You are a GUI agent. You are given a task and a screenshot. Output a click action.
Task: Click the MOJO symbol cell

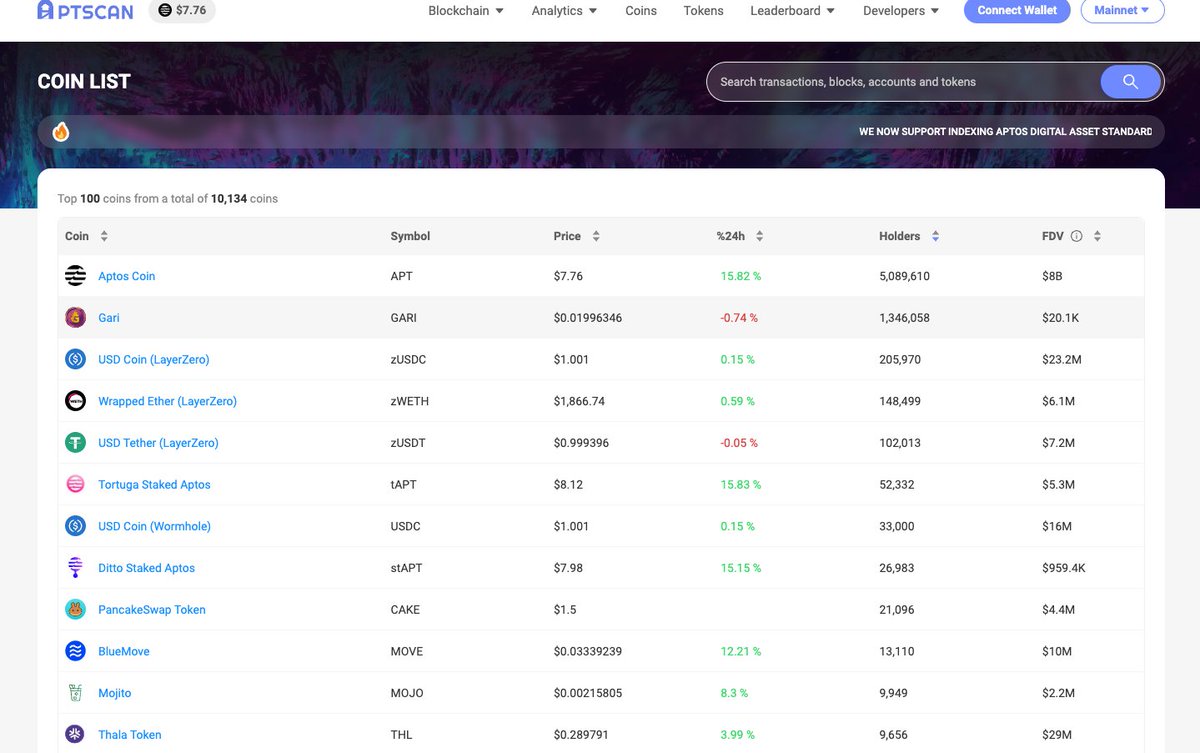406,693
